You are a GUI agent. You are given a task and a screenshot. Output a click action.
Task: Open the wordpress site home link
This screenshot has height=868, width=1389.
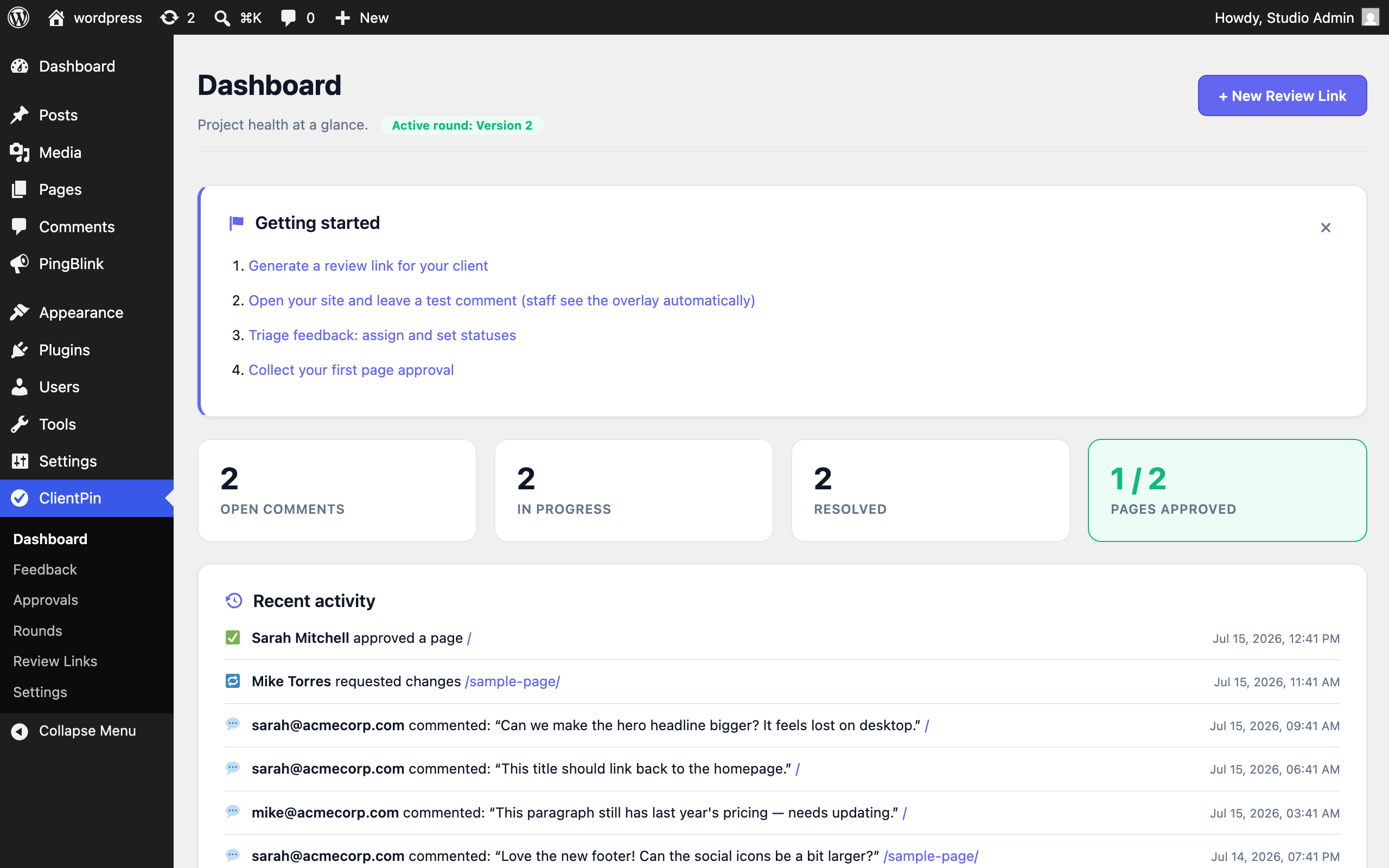point(95,17)
